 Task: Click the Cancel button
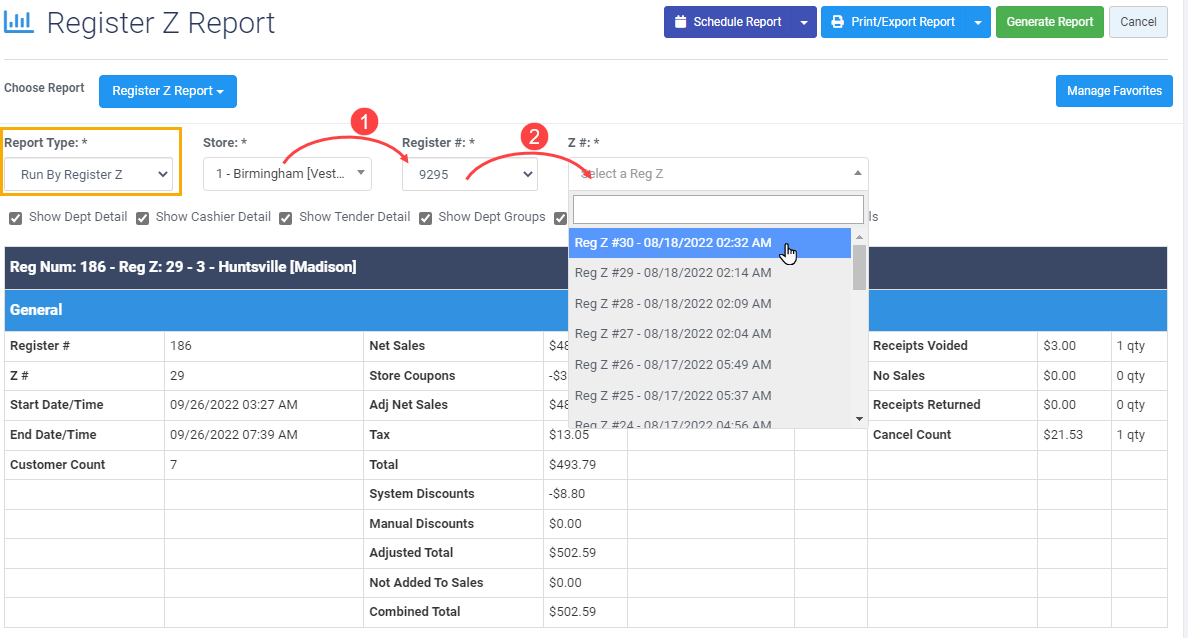click(1138, 22)
